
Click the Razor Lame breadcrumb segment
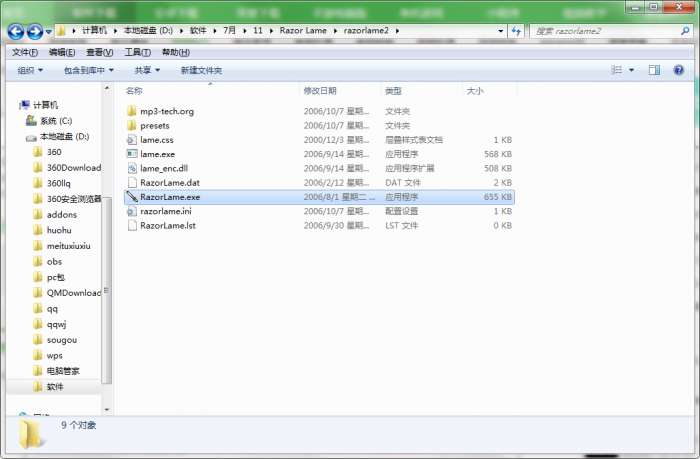303,30
